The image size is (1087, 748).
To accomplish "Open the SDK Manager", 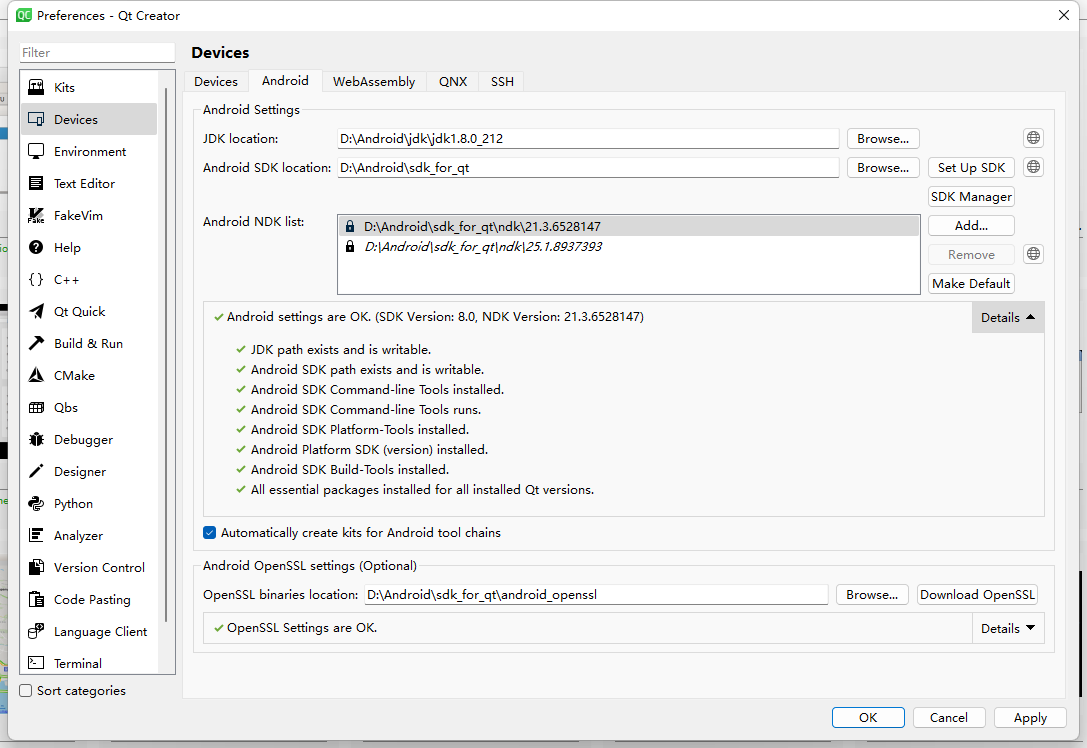I will (x=971, y=197).
